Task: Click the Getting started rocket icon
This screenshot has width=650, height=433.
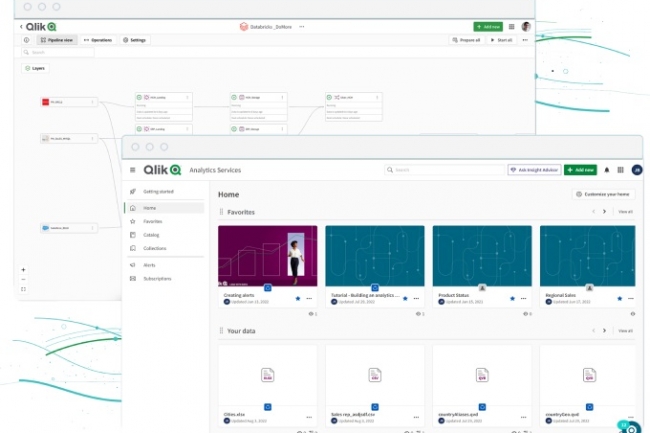Action: click(133, 191)
